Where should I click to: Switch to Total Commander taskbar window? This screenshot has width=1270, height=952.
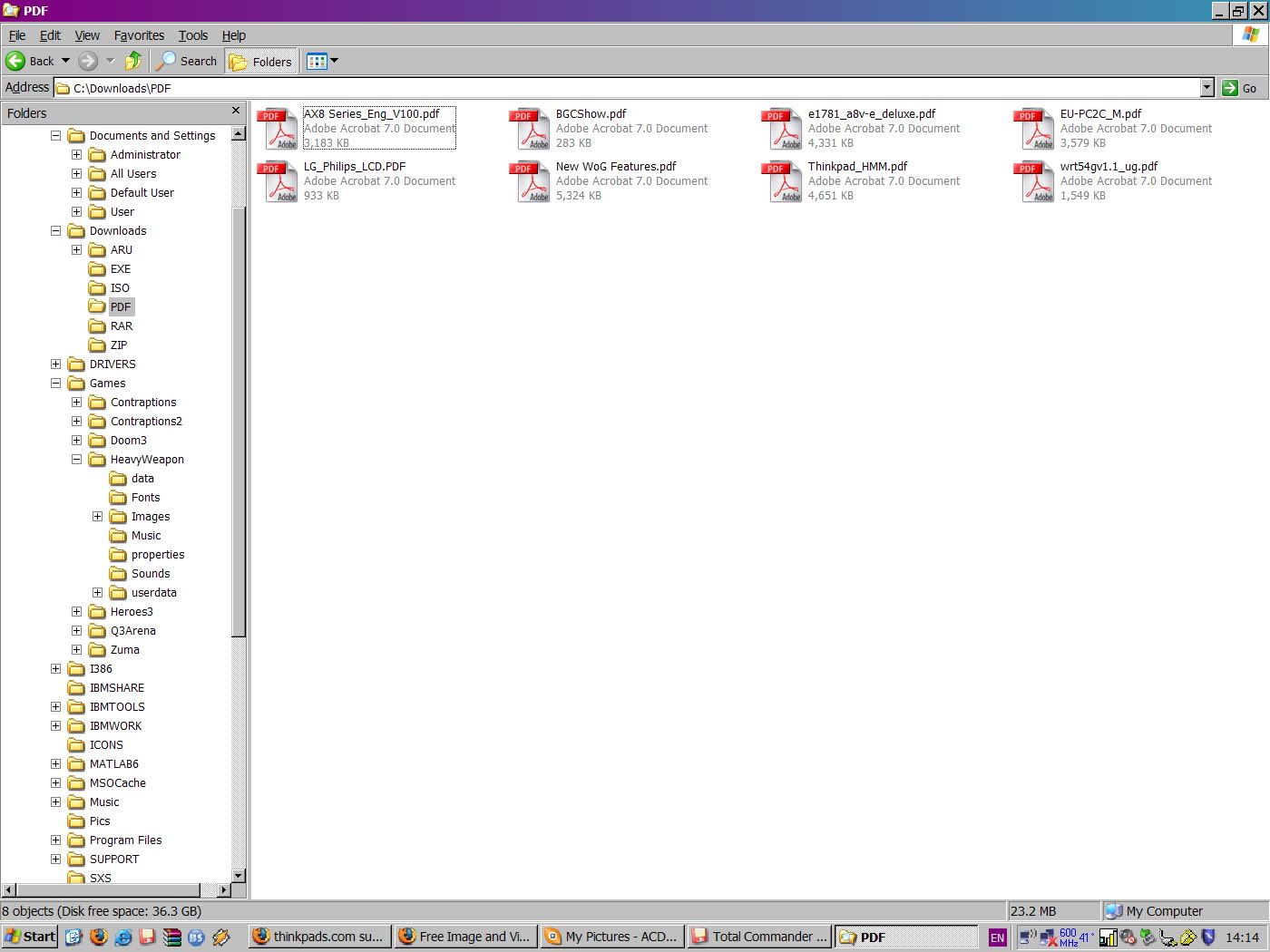tap(759, 937)
